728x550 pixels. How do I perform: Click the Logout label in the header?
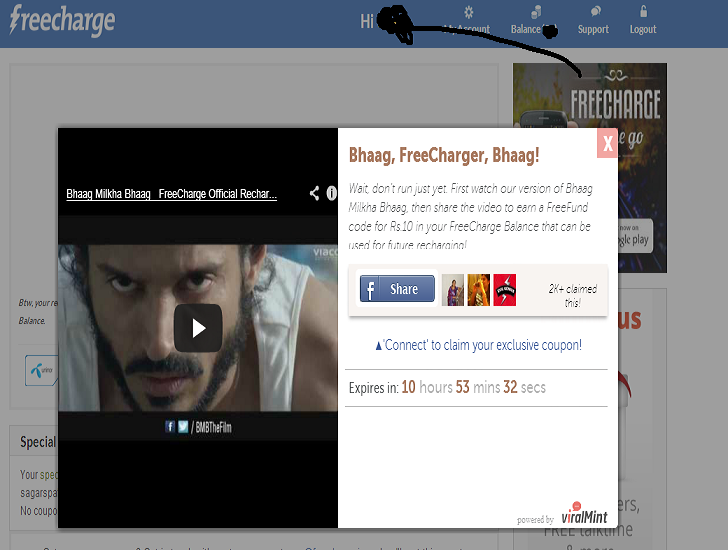pyautogui.click(x=643, y=29)
